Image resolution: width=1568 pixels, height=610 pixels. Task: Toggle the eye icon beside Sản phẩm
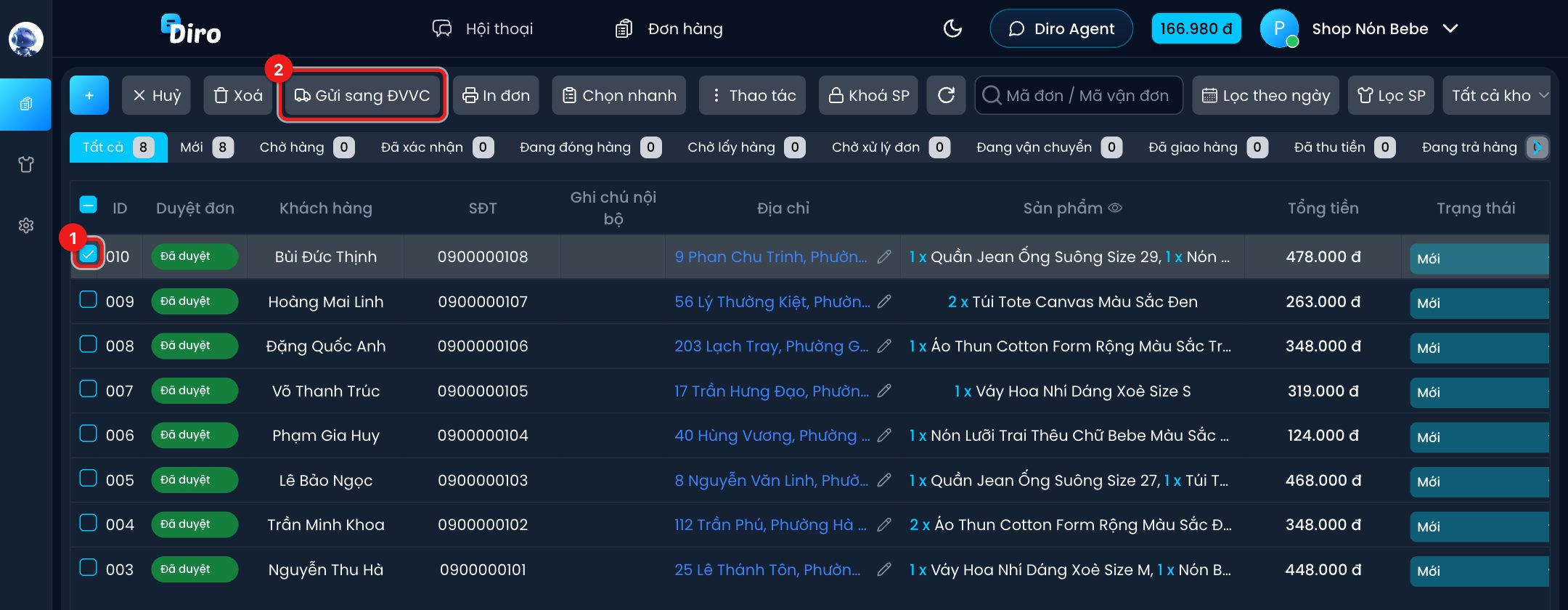(1116, 208)
